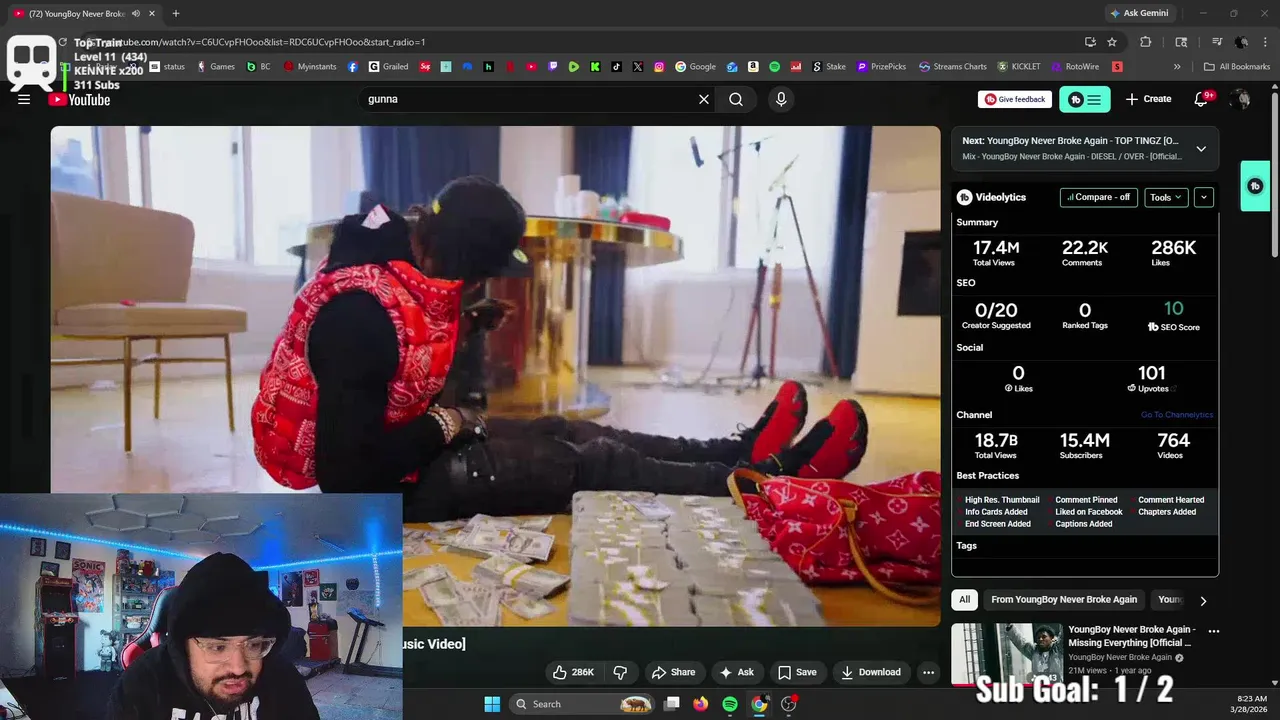Screen dimensions: 1280x720
Task: Share this video
Action: (673, 672)
